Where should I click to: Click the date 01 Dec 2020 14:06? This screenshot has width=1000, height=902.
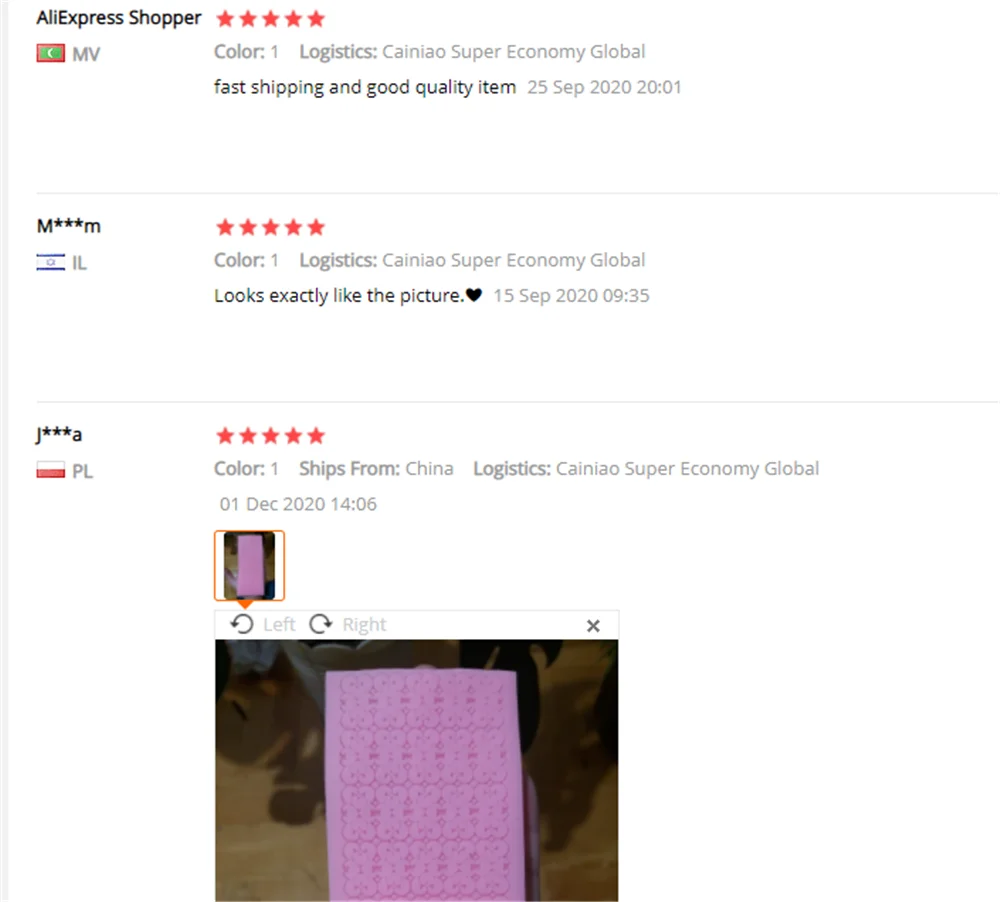(x=298, y=504)
